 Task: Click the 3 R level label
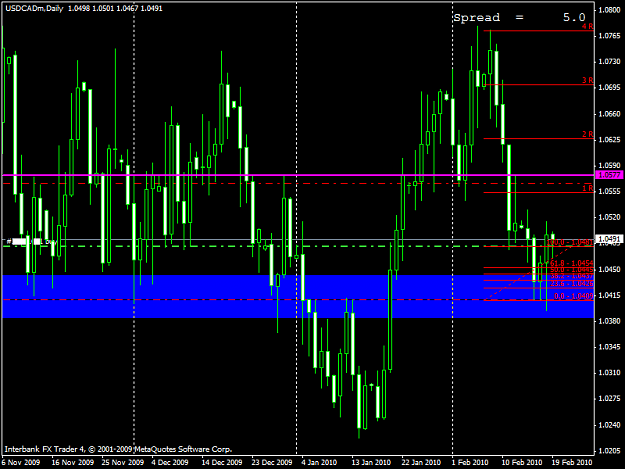[x=588, y=80]
